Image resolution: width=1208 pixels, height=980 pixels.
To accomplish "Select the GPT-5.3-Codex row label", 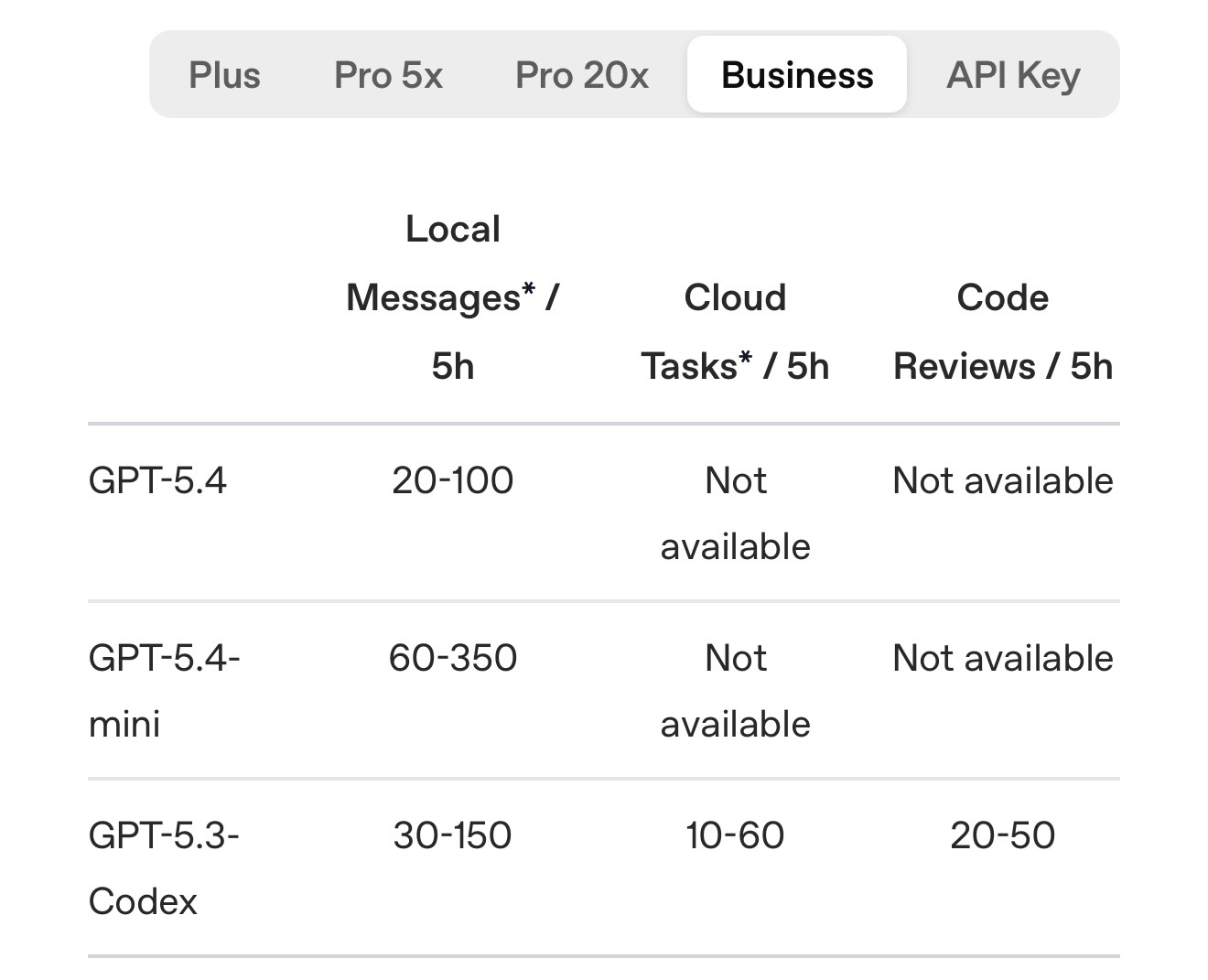I will (x=164, y=868).
